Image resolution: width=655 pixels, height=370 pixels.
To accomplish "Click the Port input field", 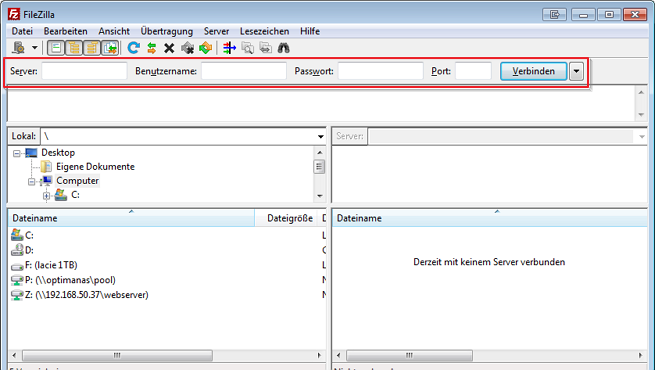I will (473, 71).
